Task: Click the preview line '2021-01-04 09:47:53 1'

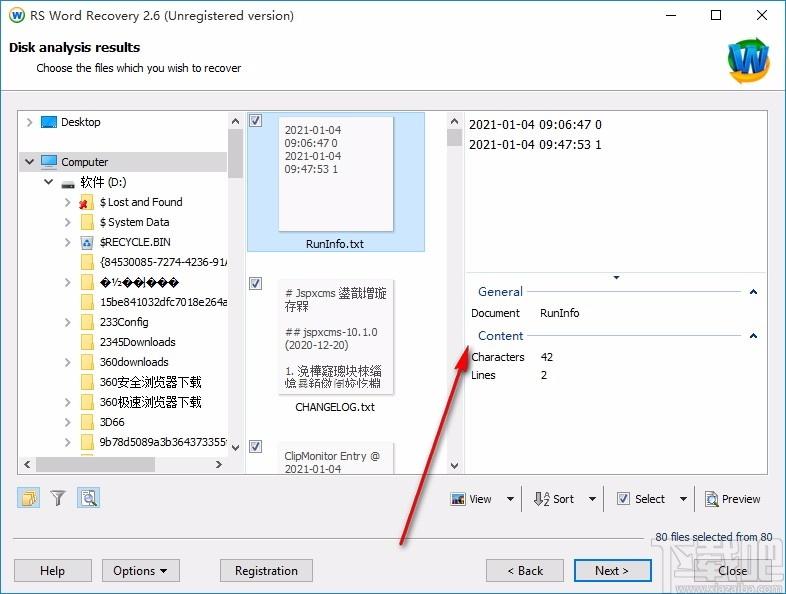Action: pos(535,144)
